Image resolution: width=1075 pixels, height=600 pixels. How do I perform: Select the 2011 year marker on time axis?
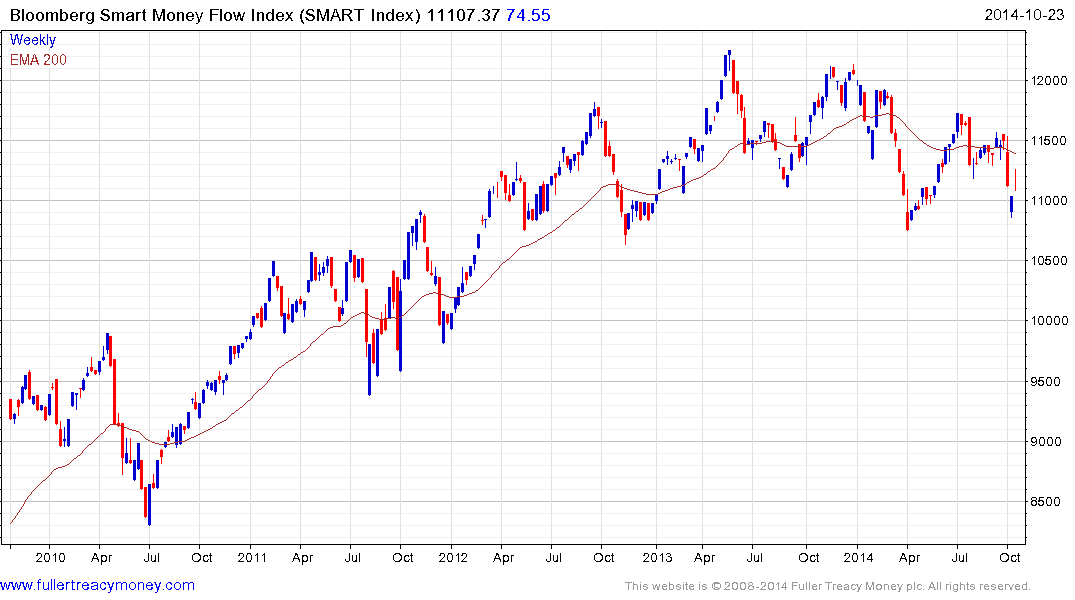tap(251, 557)
